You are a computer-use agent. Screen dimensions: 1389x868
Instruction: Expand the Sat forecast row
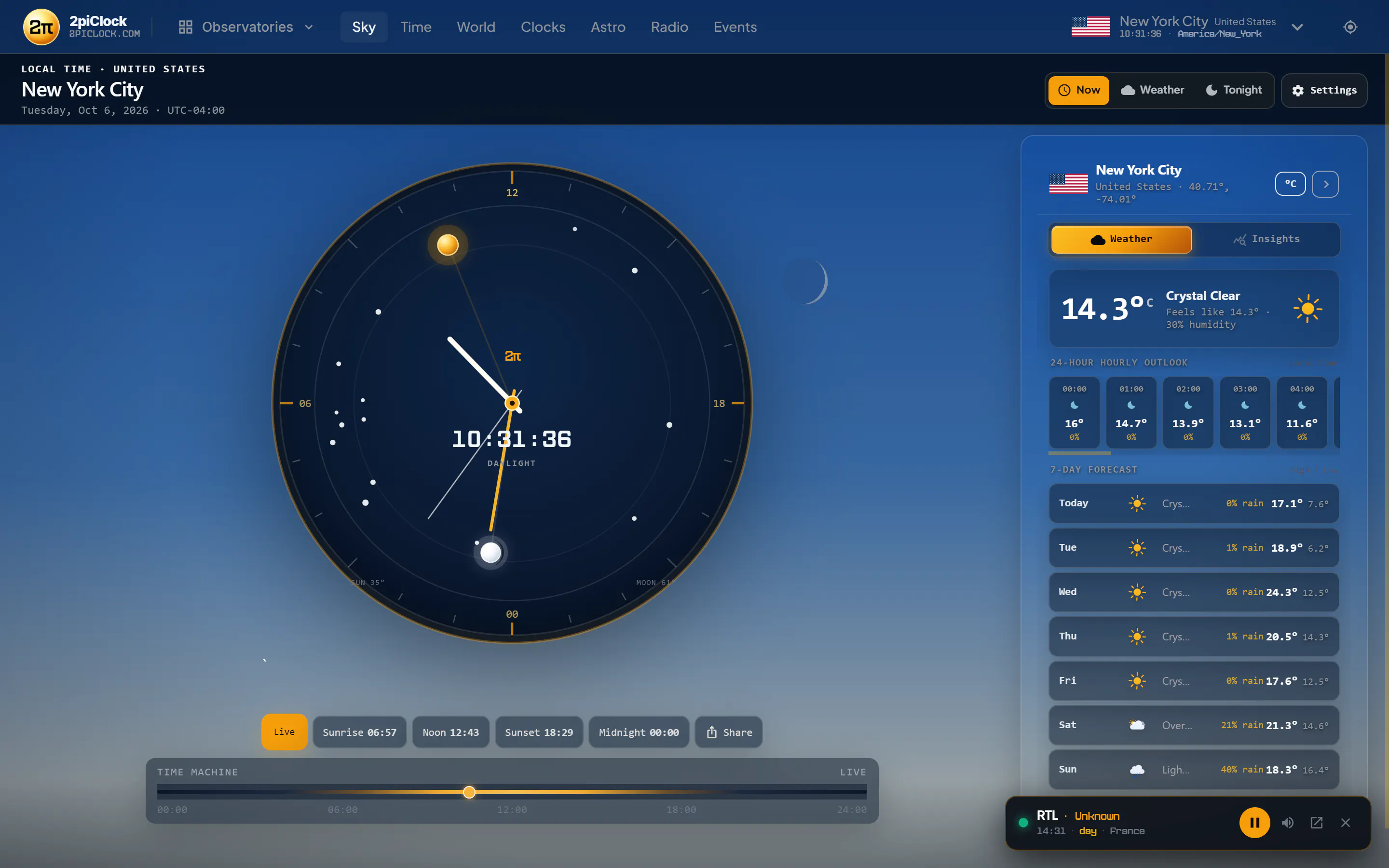(x=1193, y=725)
